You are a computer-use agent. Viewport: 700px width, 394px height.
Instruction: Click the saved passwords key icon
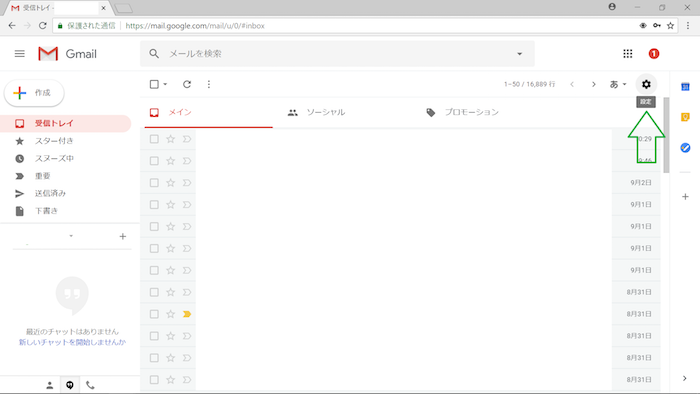[x=657, y=25]
